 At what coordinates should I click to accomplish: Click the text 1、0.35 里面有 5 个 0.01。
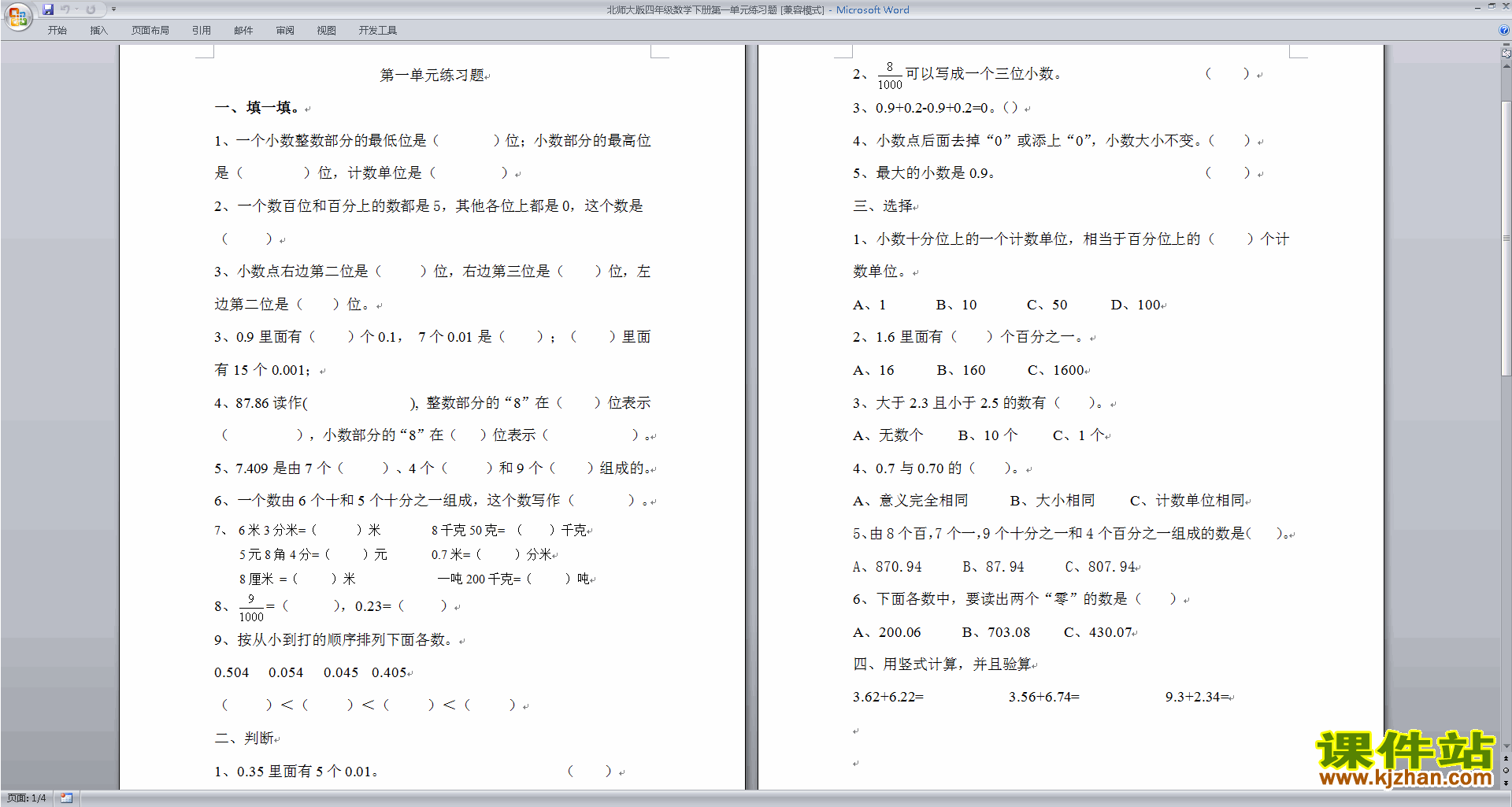click(296, 772)
